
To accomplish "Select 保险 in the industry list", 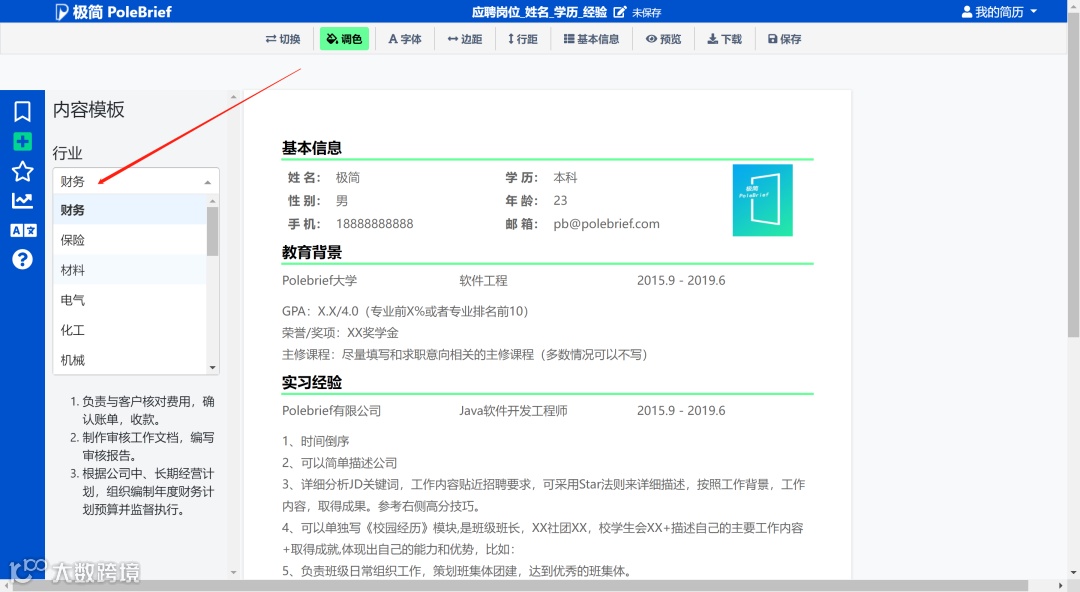I will pyautogui.click(x=129, y=240).
